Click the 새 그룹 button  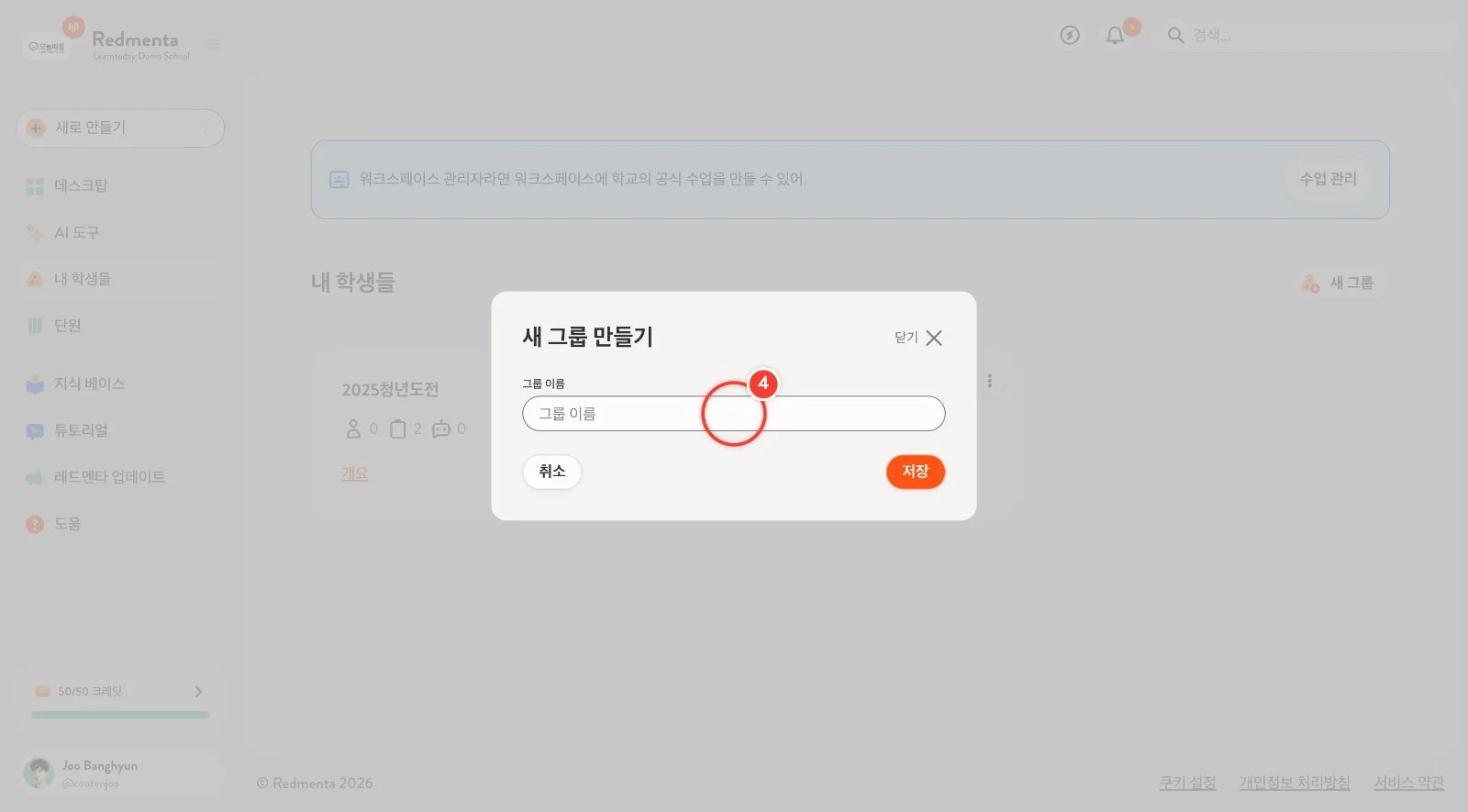click(1340, 284)
